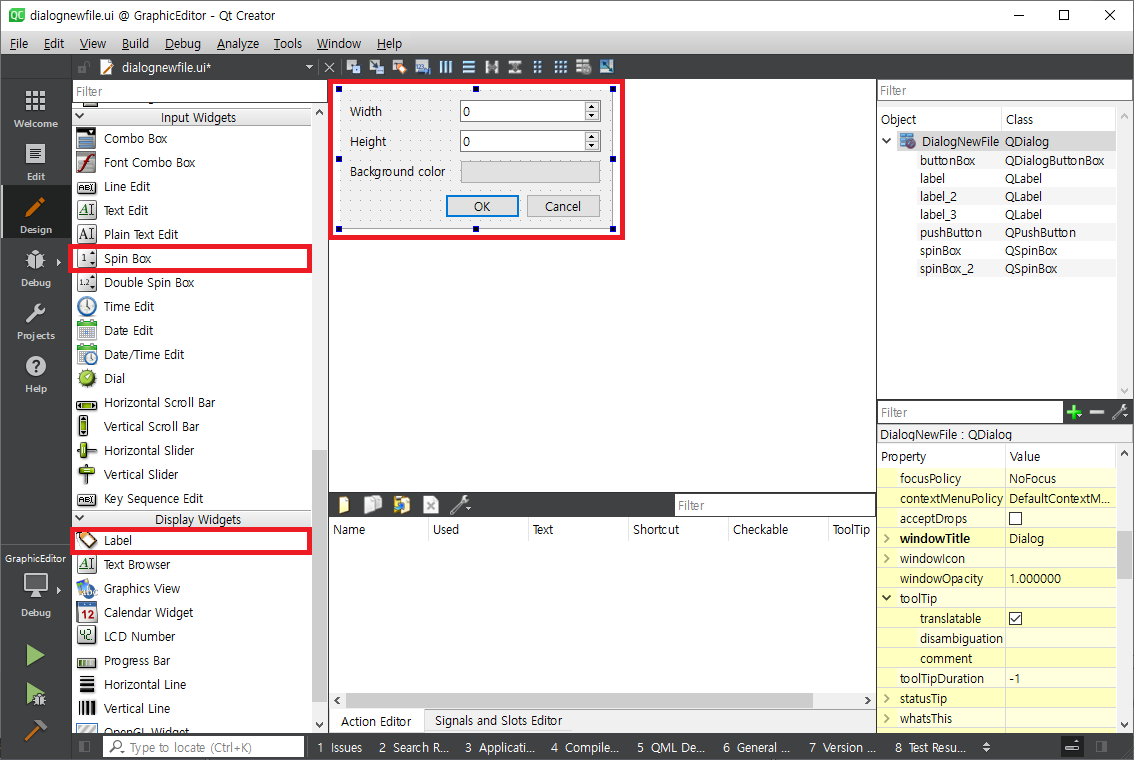Open the Projects mode
Screen dimensions: 1134x760
click(x=35, y=321)
